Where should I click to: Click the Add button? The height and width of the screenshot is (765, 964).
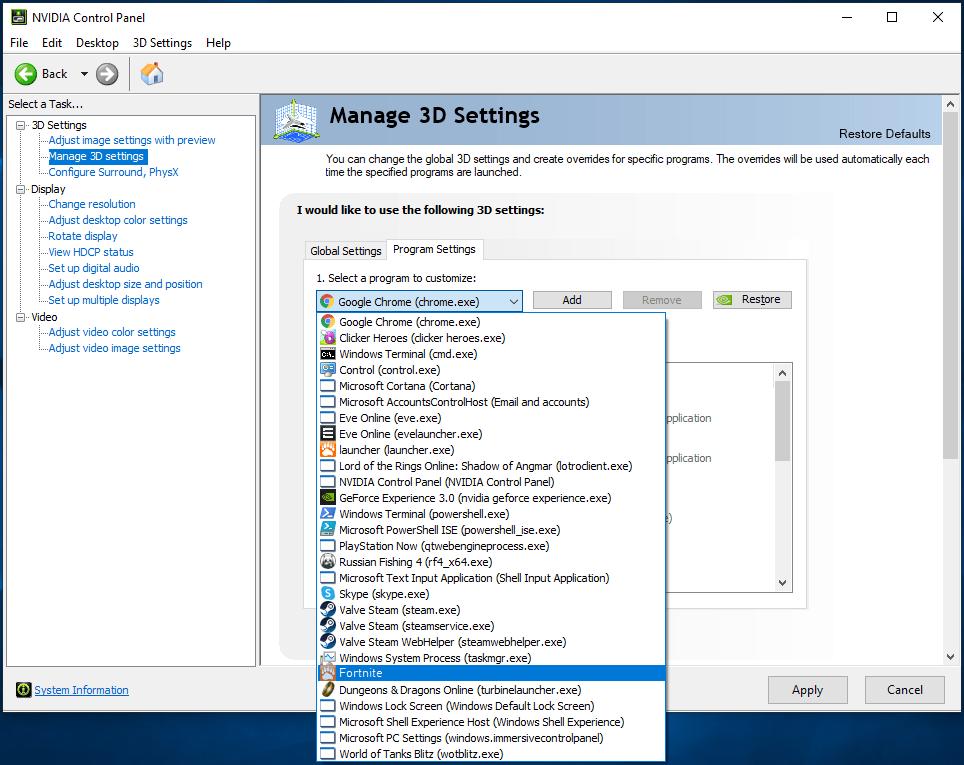click(x=572, y=299)
